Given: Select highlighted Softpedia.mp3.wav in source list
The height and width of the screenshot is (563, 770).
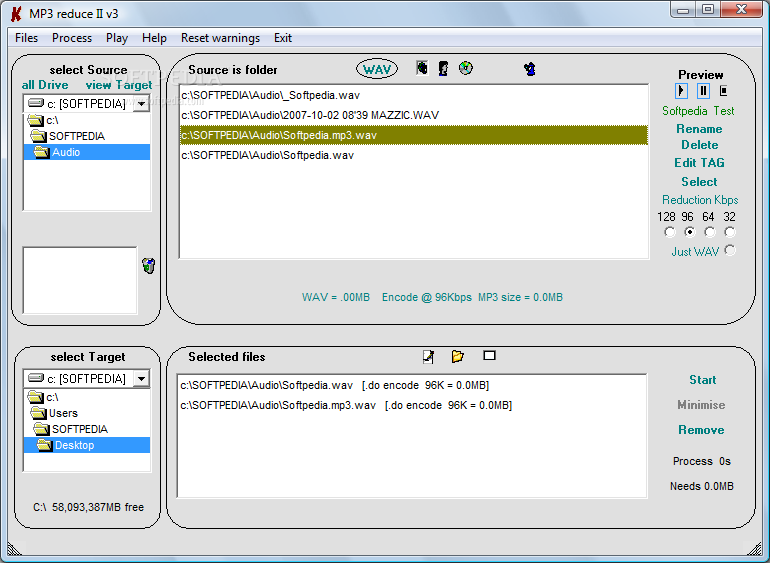Looking at the screenshot, I should (x=413, y=135).
